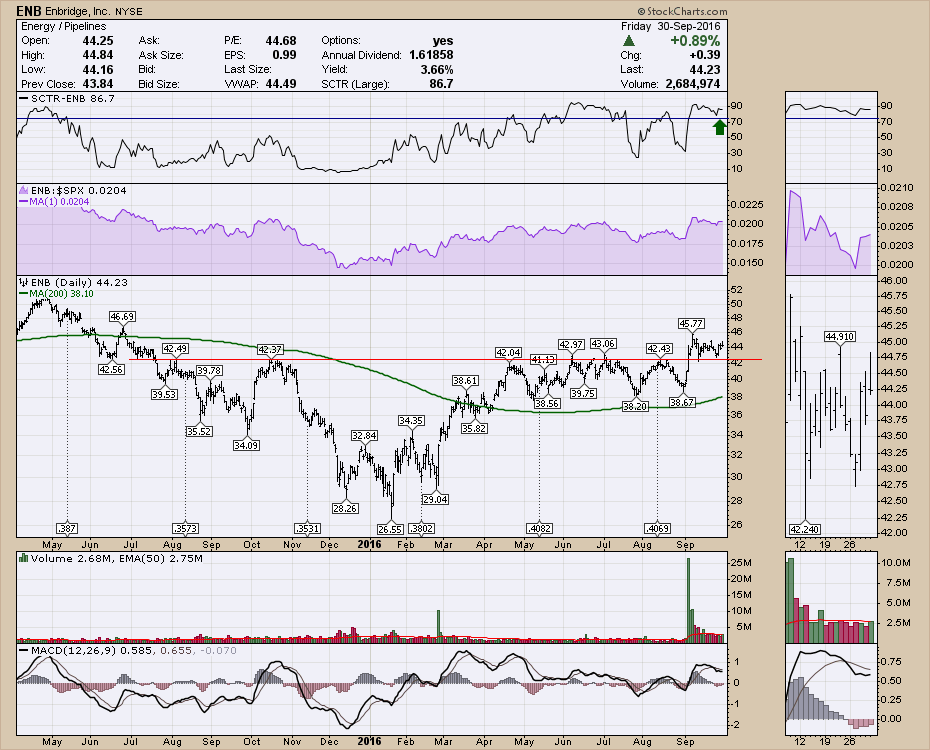This screenshot has height=750, width=930.
Task: Click the Volume 2.68M, EMA(50) legend
Action: [x=116, y=558]
